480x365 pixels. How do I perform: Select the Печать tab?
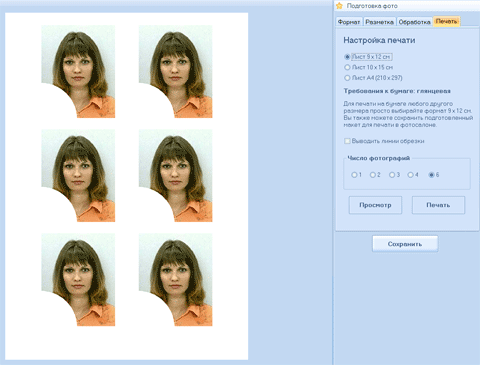(446, 21)
